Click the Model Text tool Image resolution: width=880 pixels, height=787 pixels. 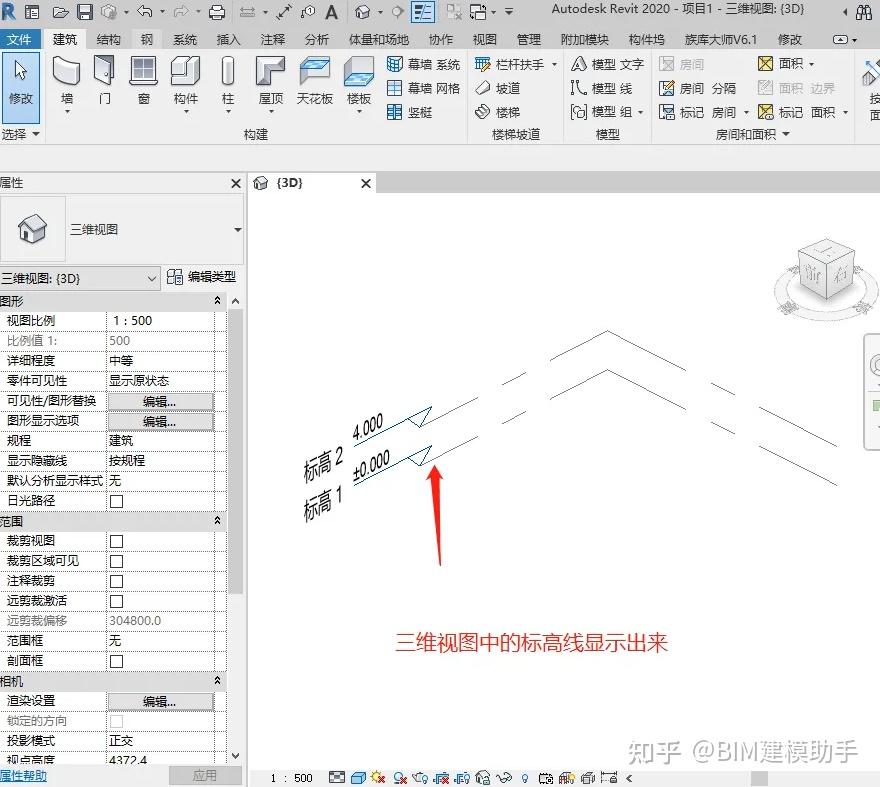pyautogui.click(x=607, y=65)
